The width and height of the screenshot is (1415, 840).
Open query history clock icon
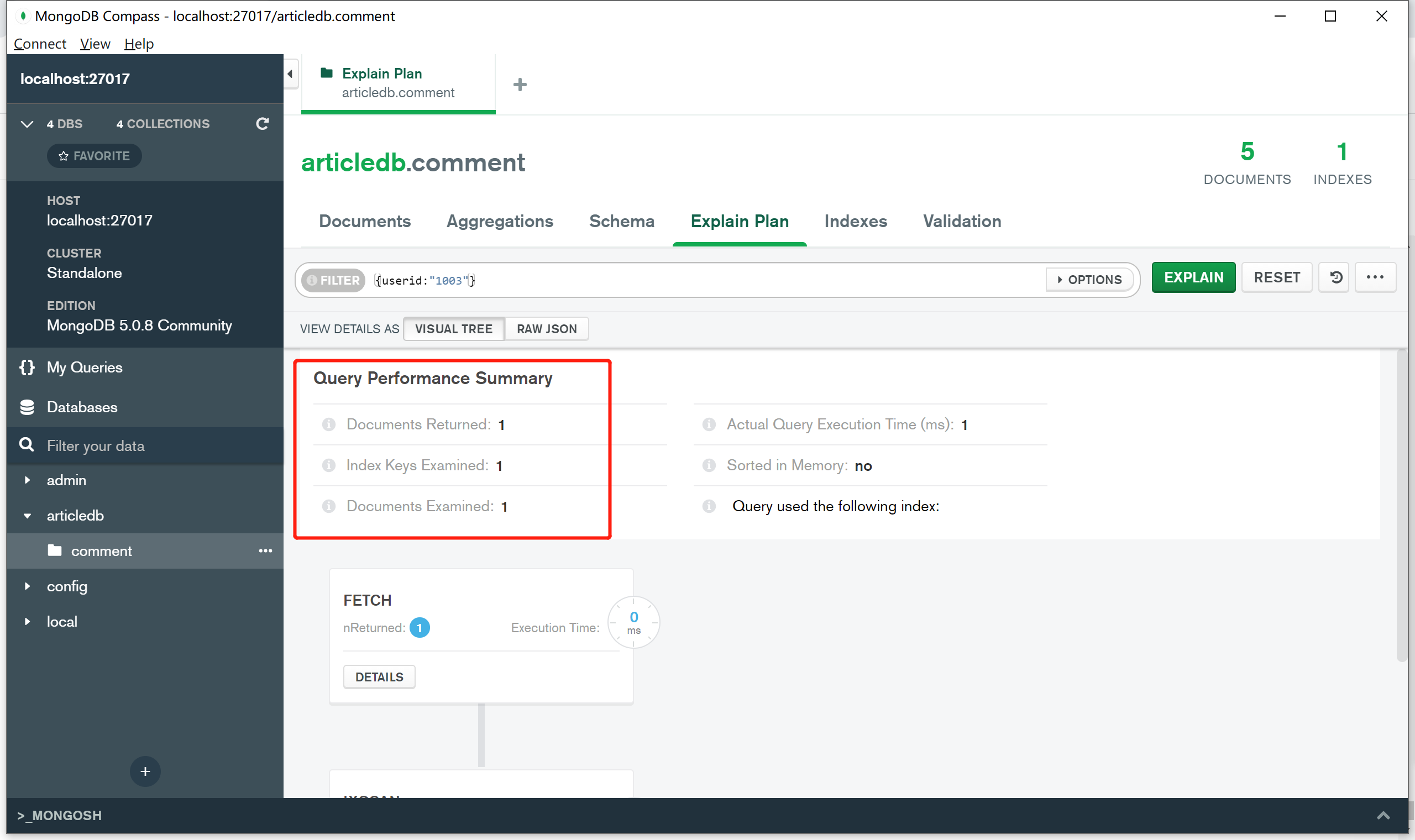click(1335, 277)
